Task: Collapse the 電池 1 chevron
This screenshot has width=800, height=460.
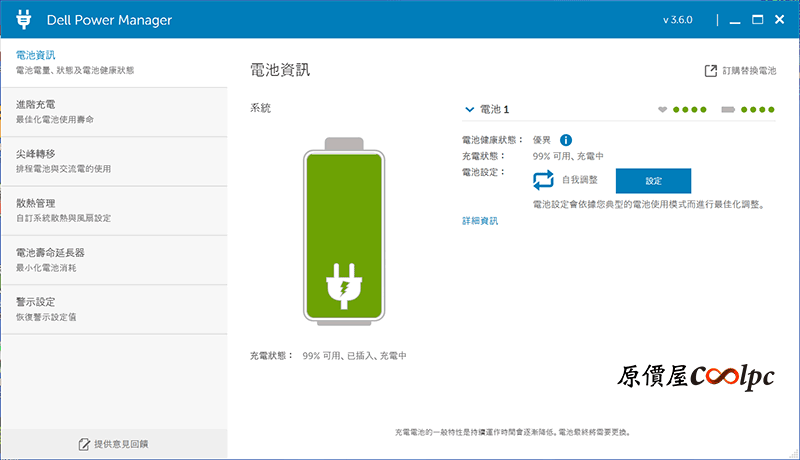Action: pyautogui.click(x=469, y=110)
